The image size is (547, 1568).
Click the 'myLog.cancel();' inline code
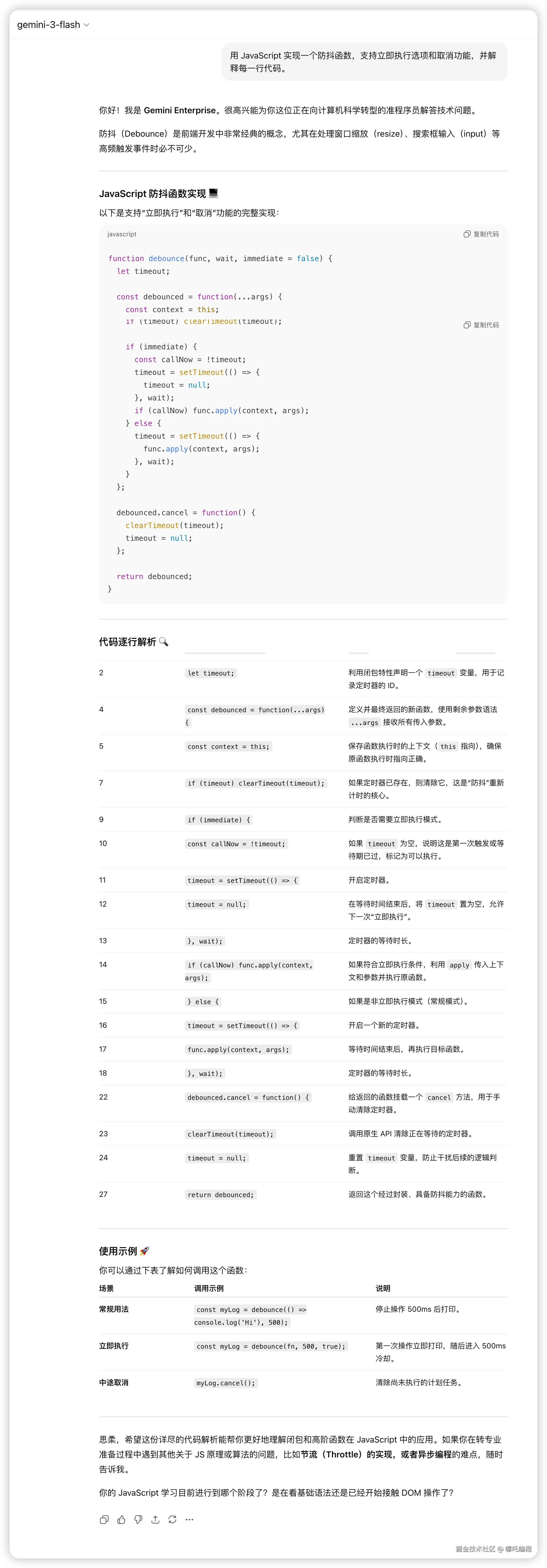click(x=225, y=1383)
